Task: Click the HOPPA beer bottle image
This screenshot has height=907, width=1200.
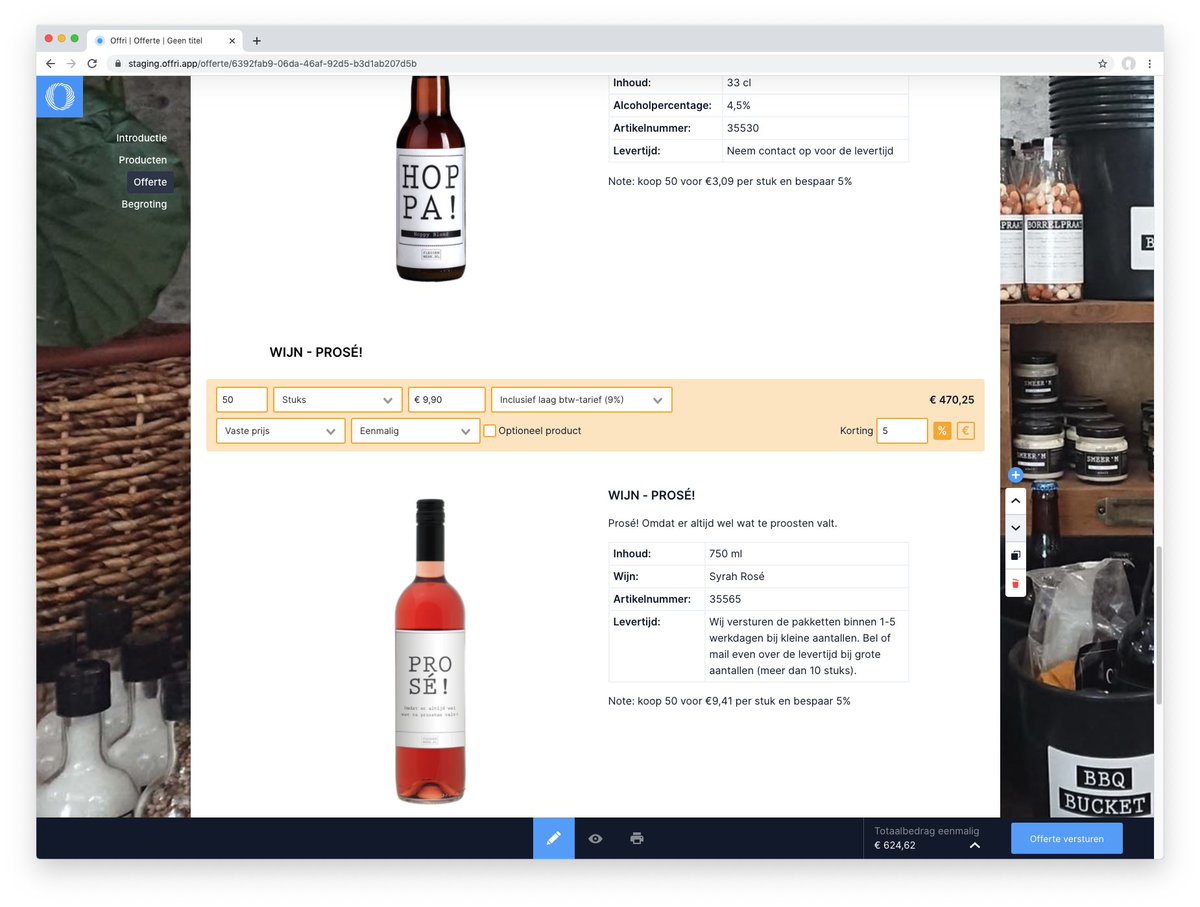Action: [x=431, y=179]
